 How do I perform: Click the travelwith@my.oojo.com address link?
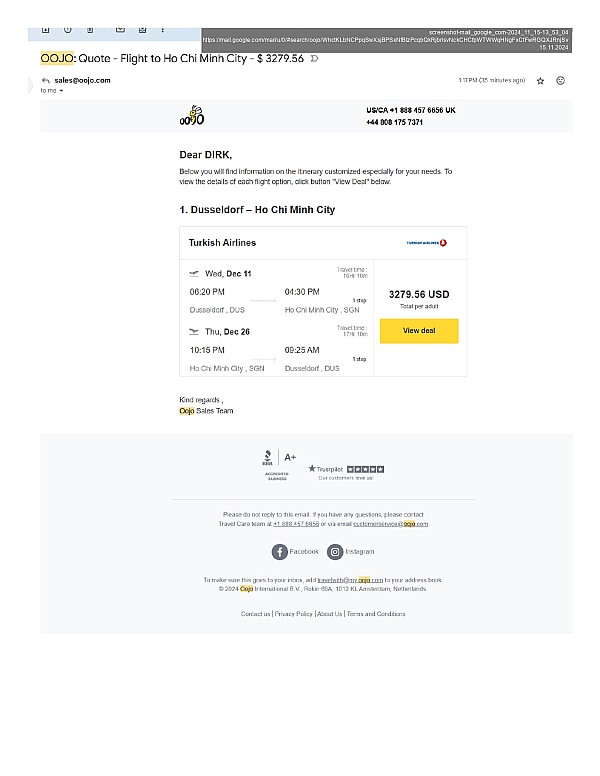350,580
